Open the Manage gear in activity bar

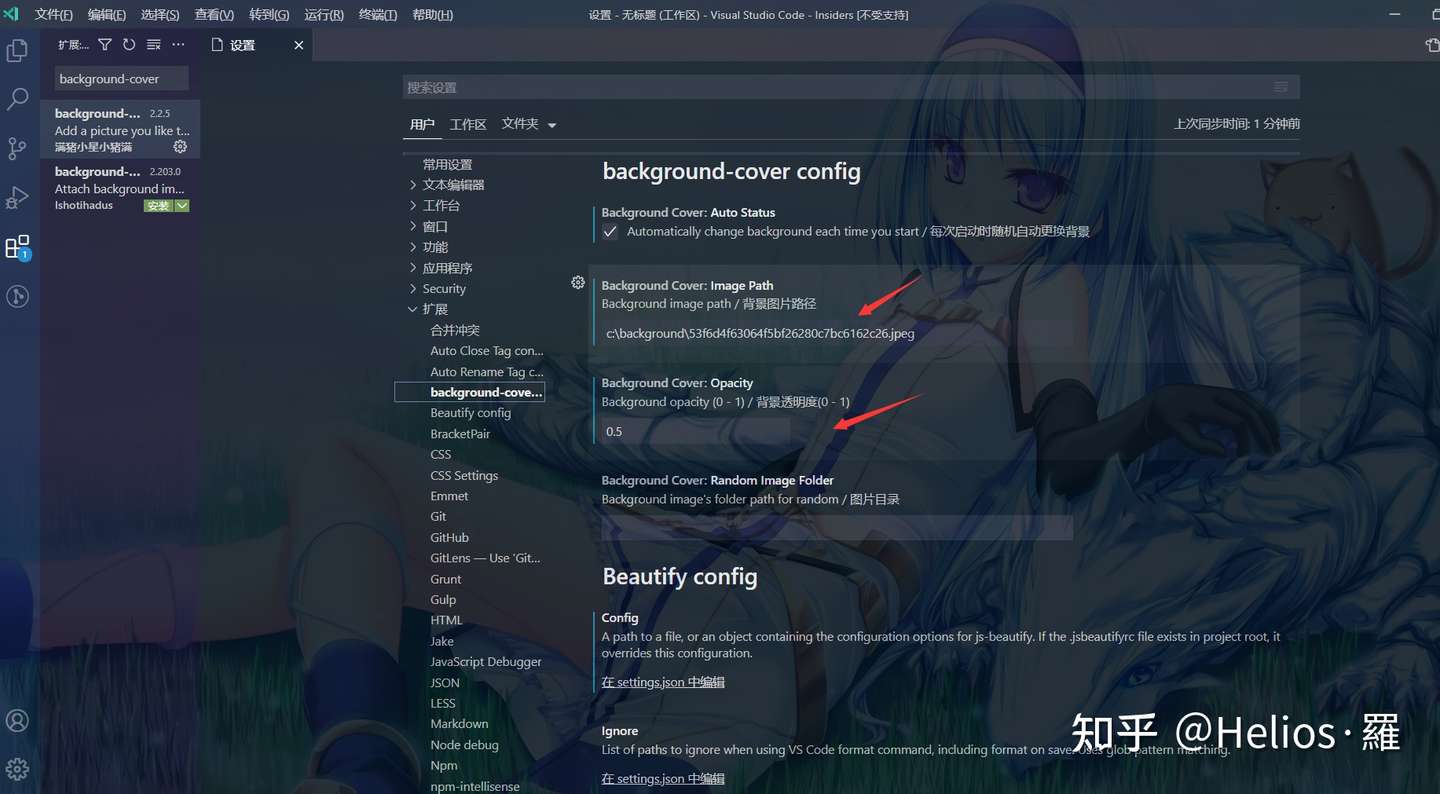(x=17, y=769)
